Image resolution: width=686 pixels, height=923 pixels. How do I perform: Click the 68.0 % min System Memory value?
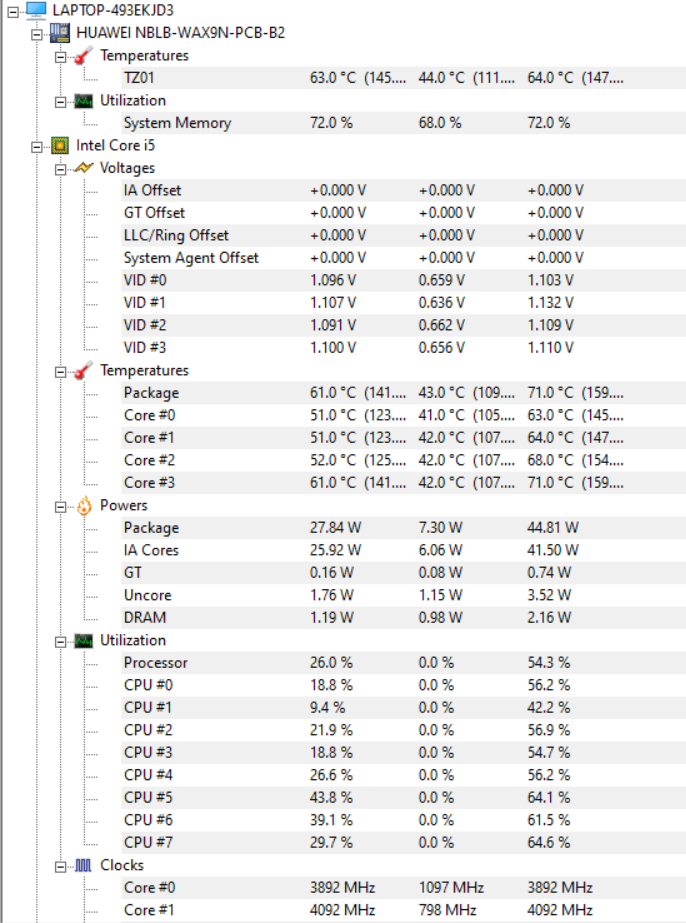pos(440,123)
